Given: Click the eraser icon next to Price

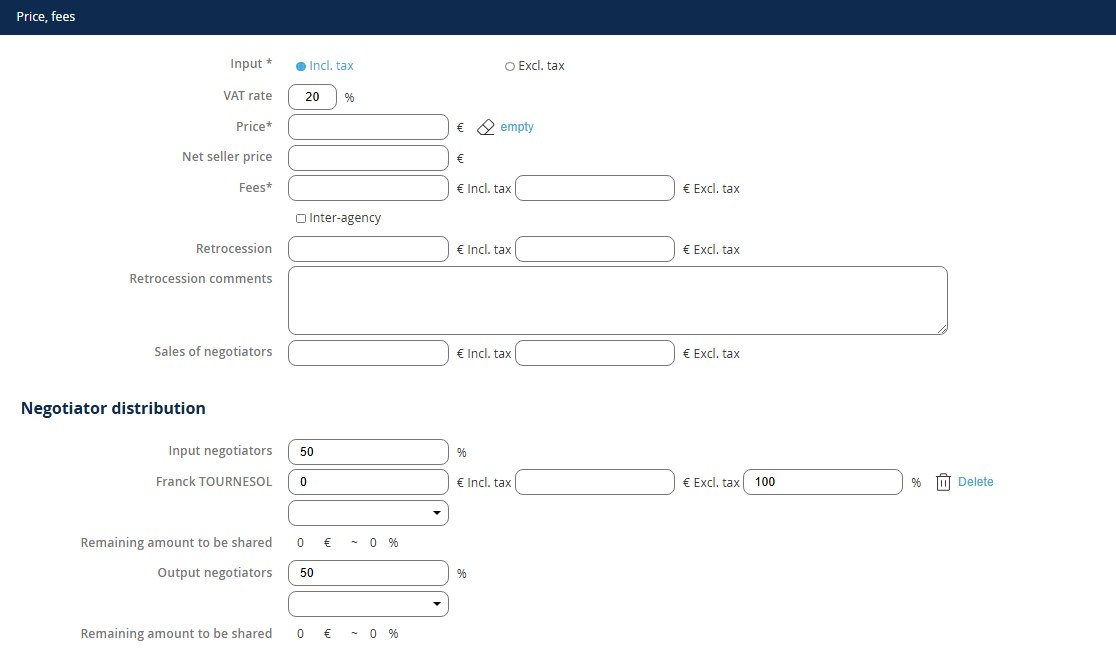Looking at the screenshot, I should 486,127.
